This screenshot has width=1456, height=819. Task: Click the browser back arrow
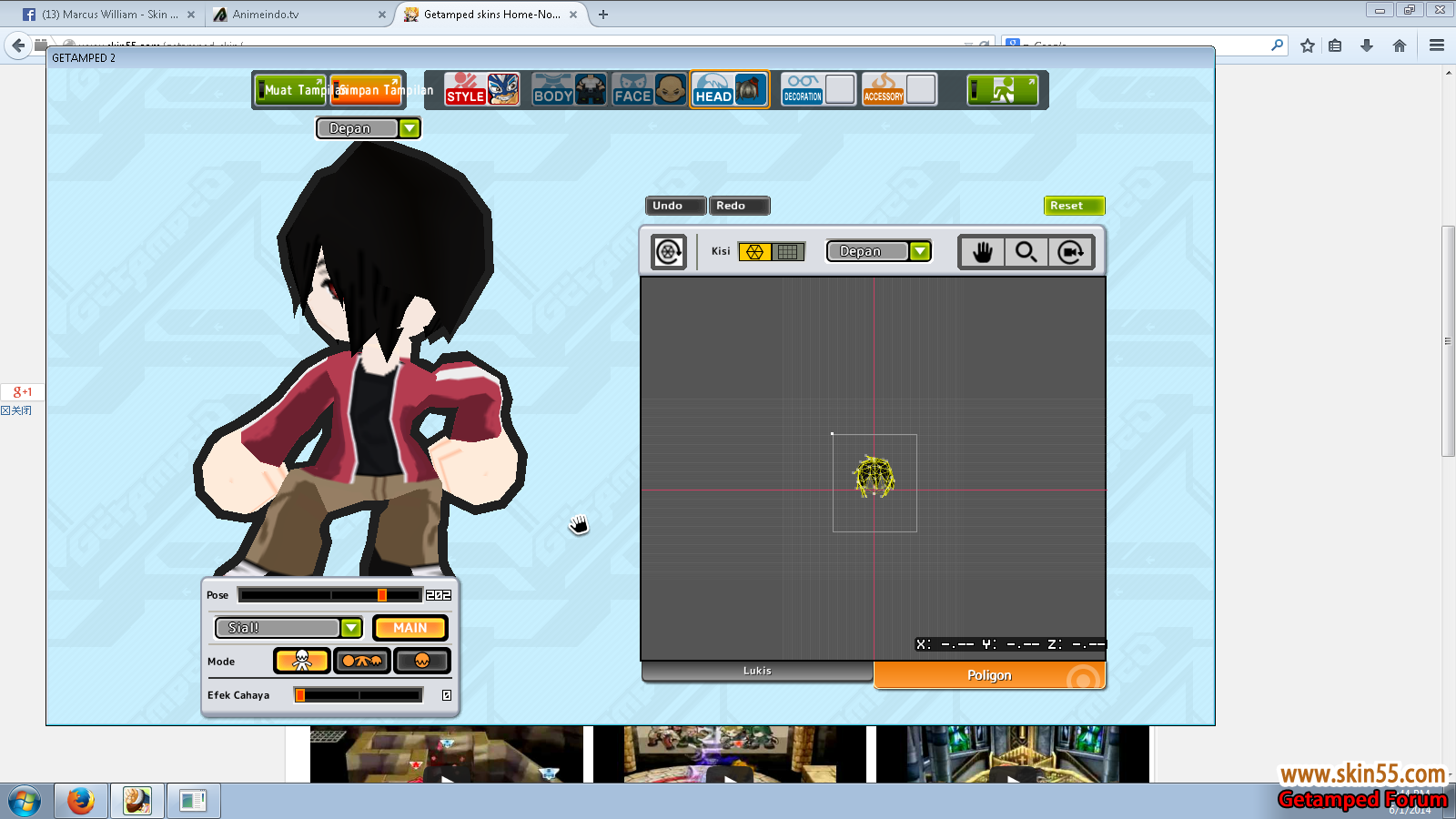point(18,45)
